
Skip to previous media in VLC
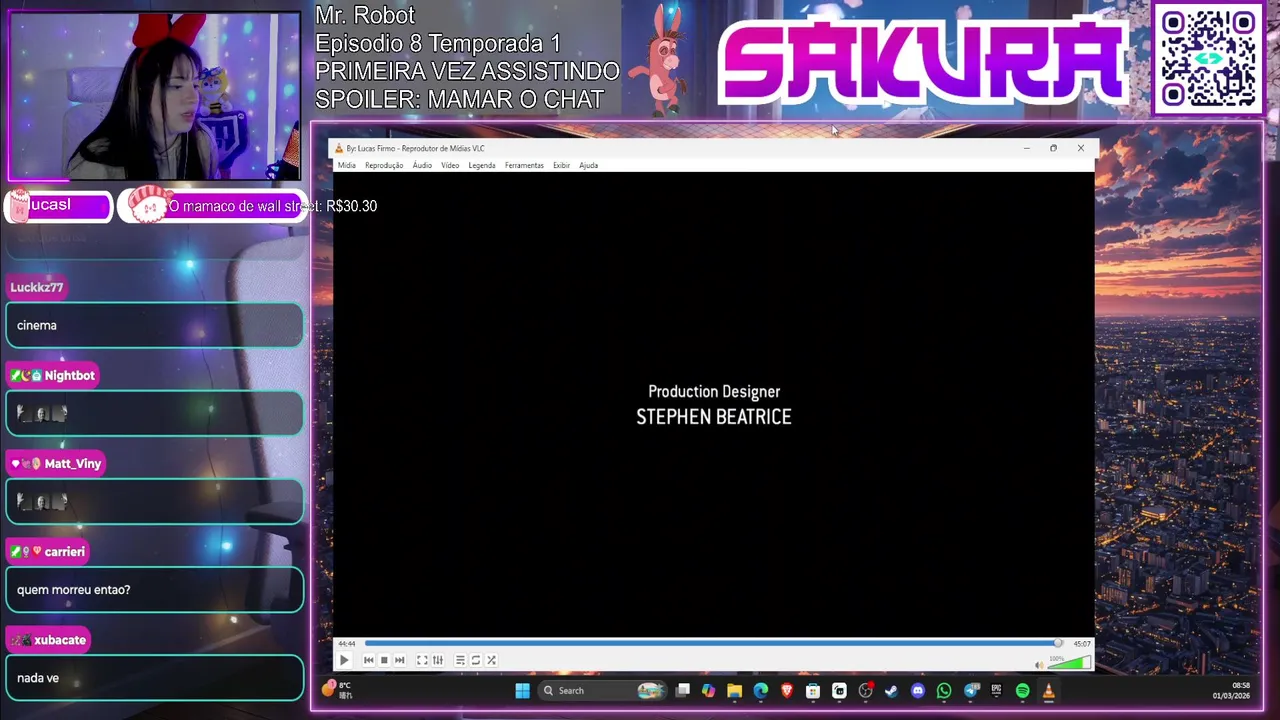pyautogui.click(x=368, y=660)
